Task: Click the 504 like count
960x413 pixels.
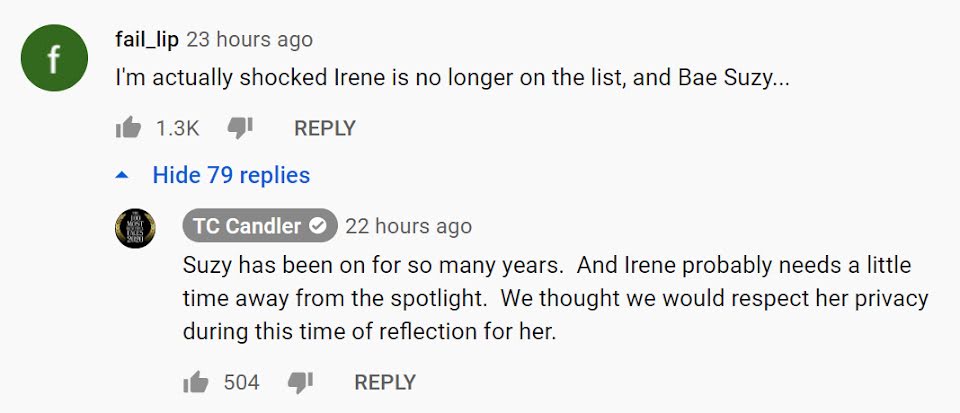Action: click(x=241, y=382)
